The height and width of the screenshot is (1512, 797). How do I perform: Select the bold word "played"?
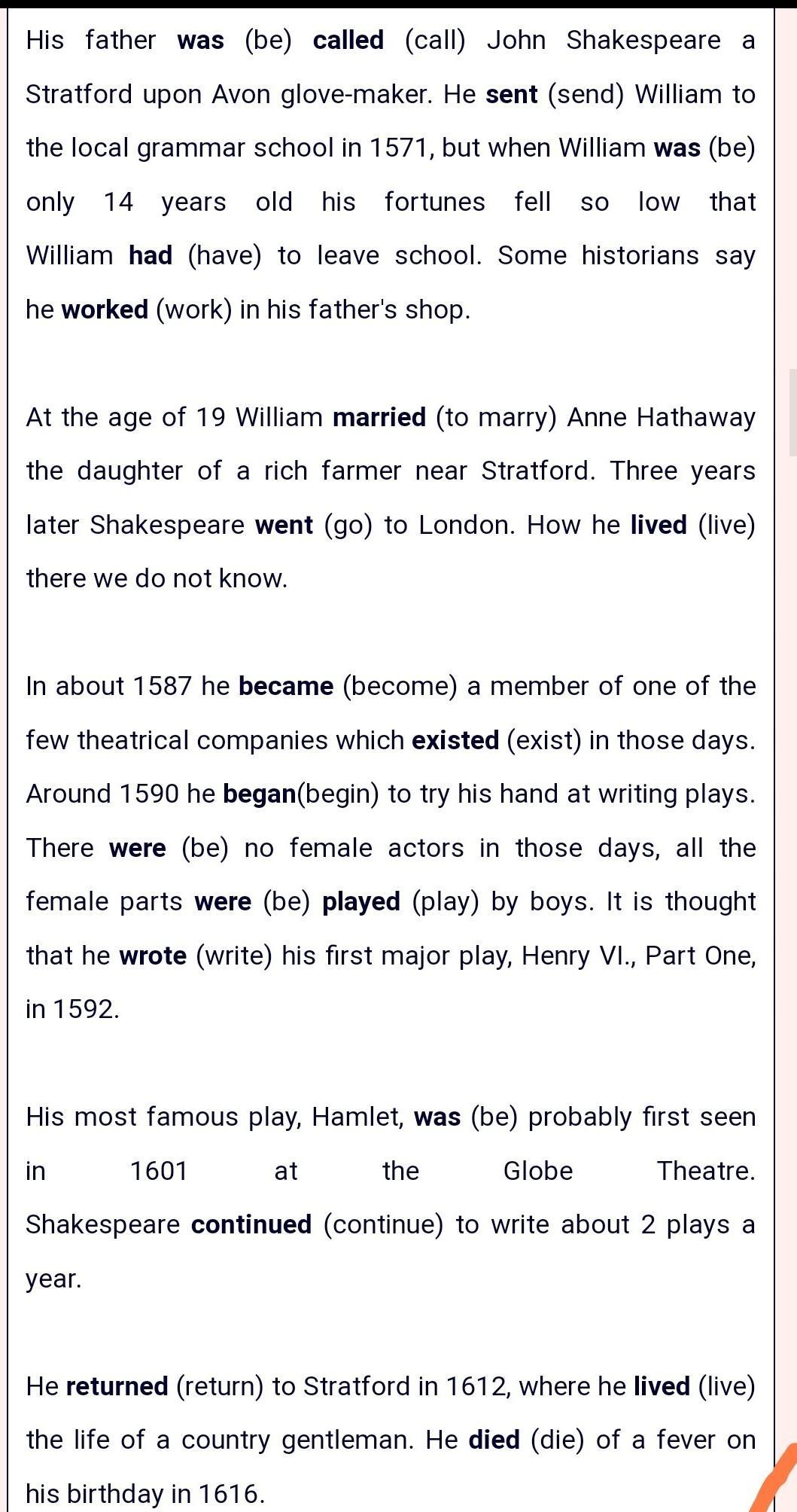361,902
